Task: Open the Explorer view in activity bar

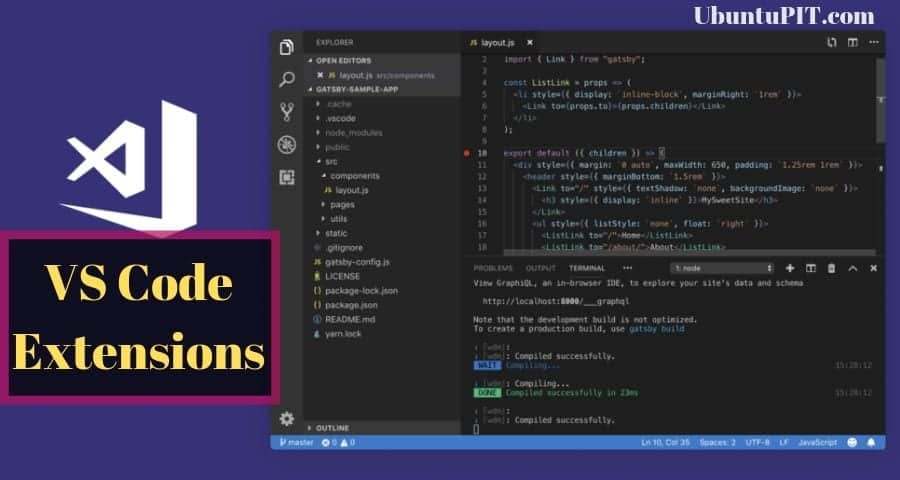Action: [x=287, y=47]
